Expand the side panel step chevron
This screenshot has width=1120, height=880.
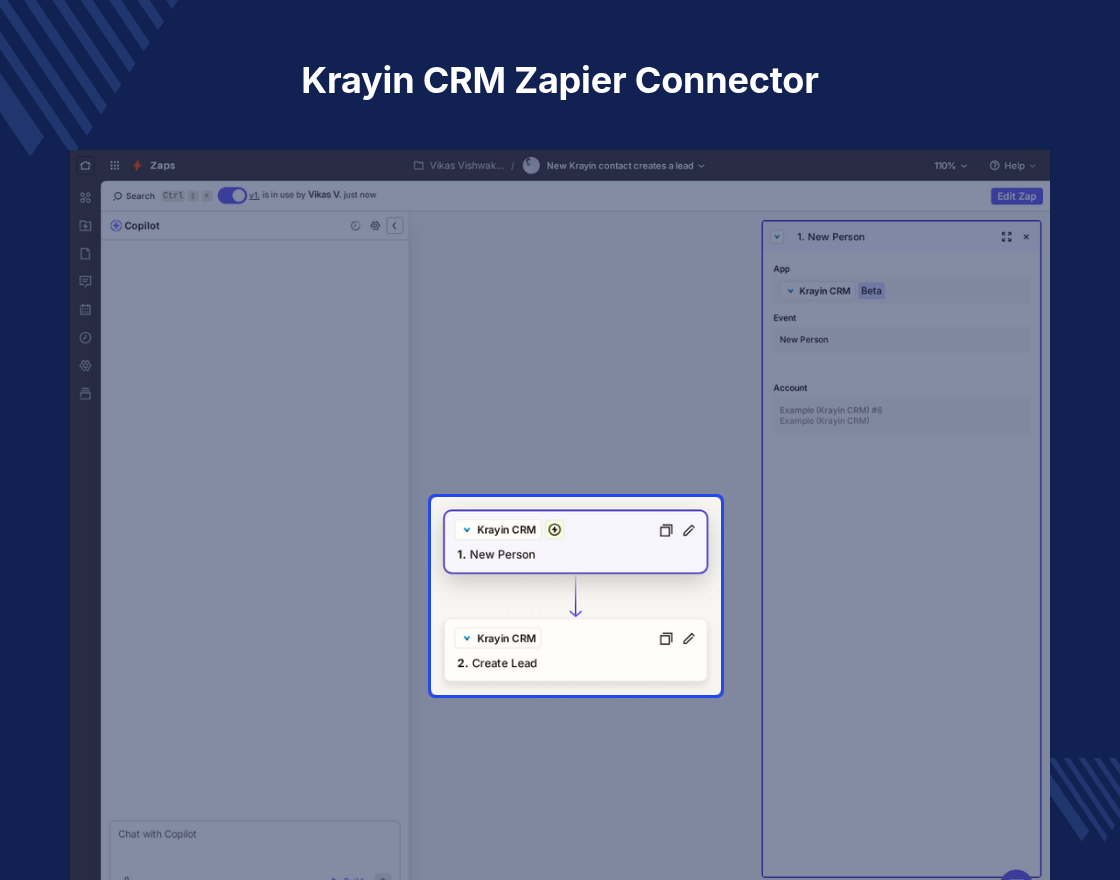[x=777, y=237]
